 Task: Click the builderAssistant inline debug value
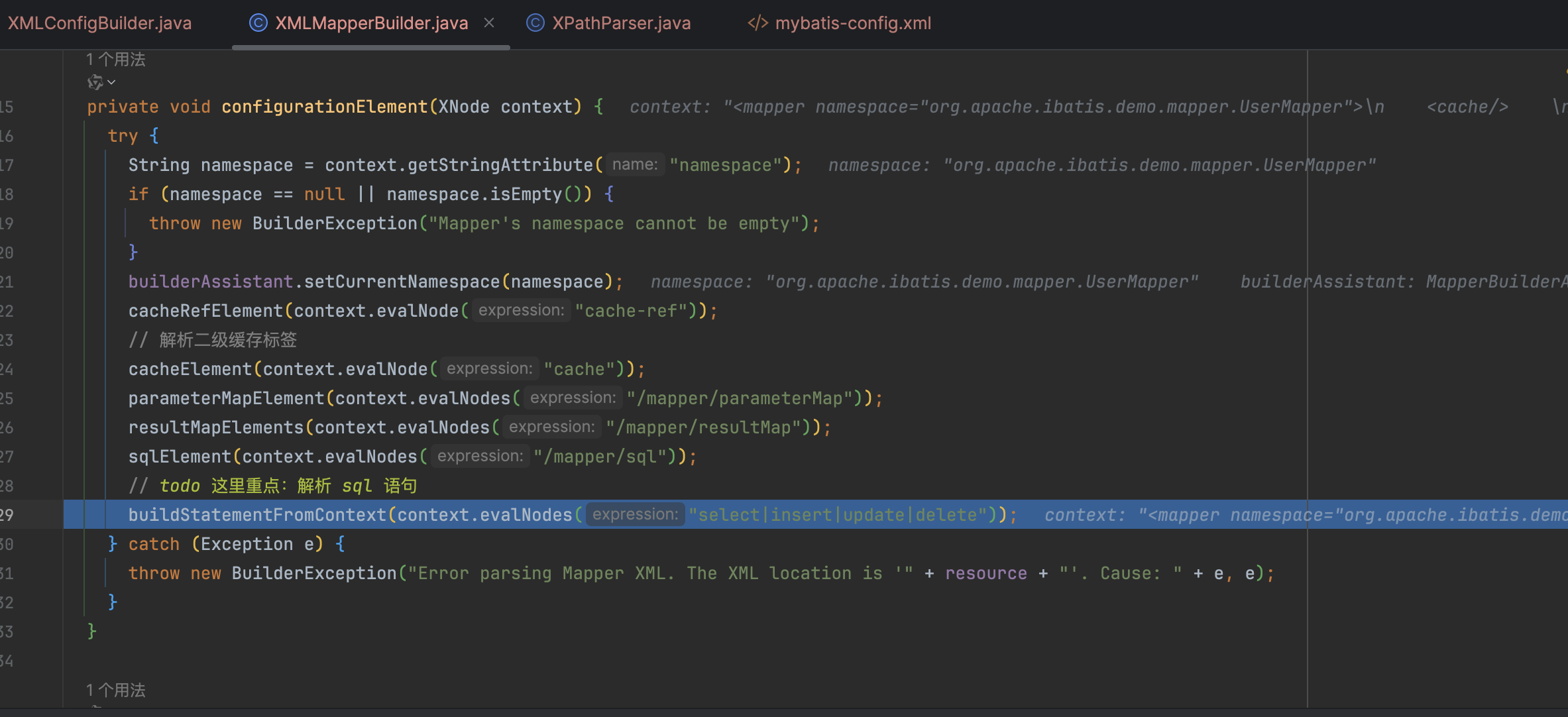1404,282
